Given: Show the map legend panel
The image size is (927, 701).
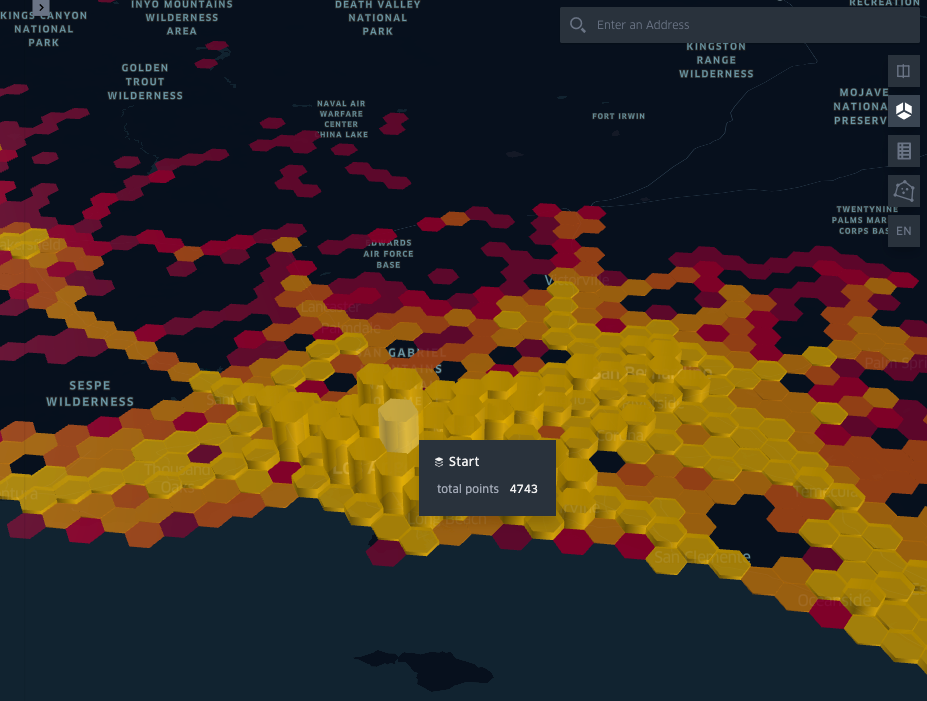Looking at the screenshot, I should point(903,151).
